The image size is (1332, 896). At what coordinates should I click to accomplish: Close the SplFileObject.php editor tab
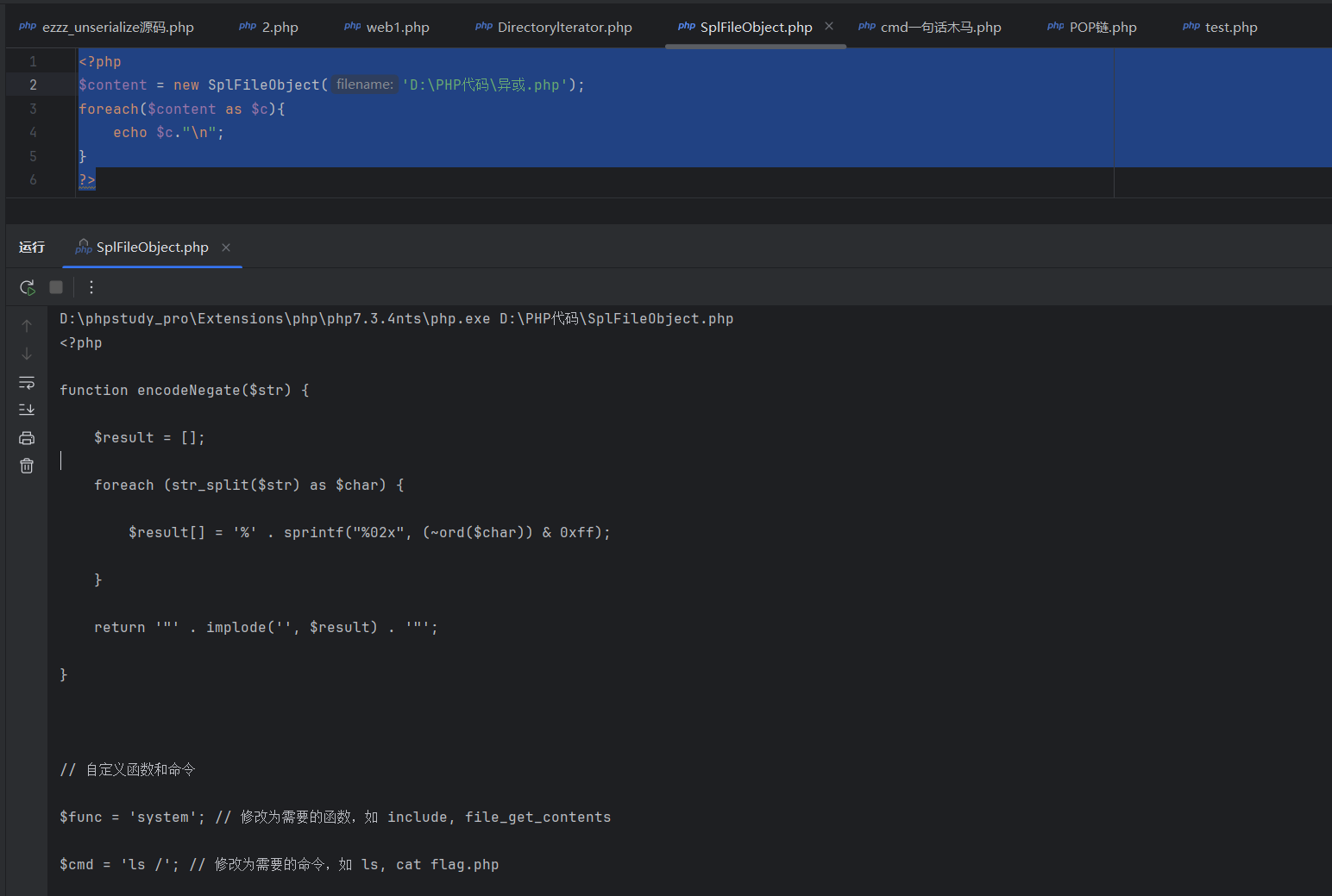[829, 26]
